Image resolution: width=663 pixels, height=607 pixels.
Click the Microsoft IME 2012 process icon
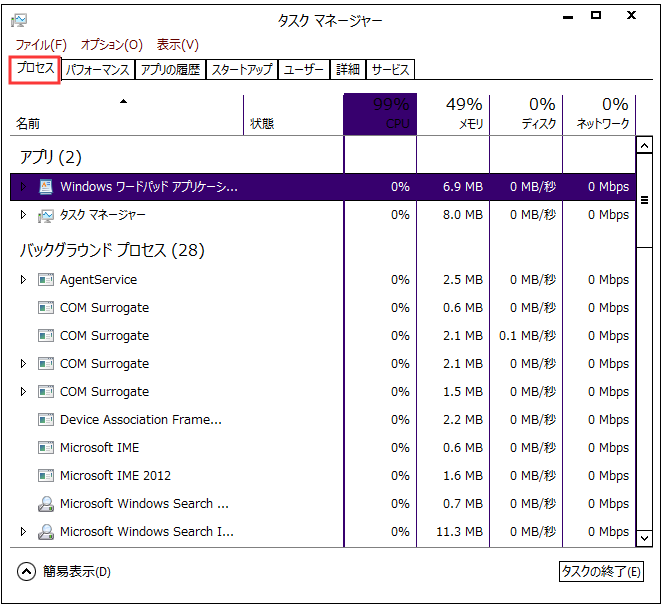click(46, 476)
